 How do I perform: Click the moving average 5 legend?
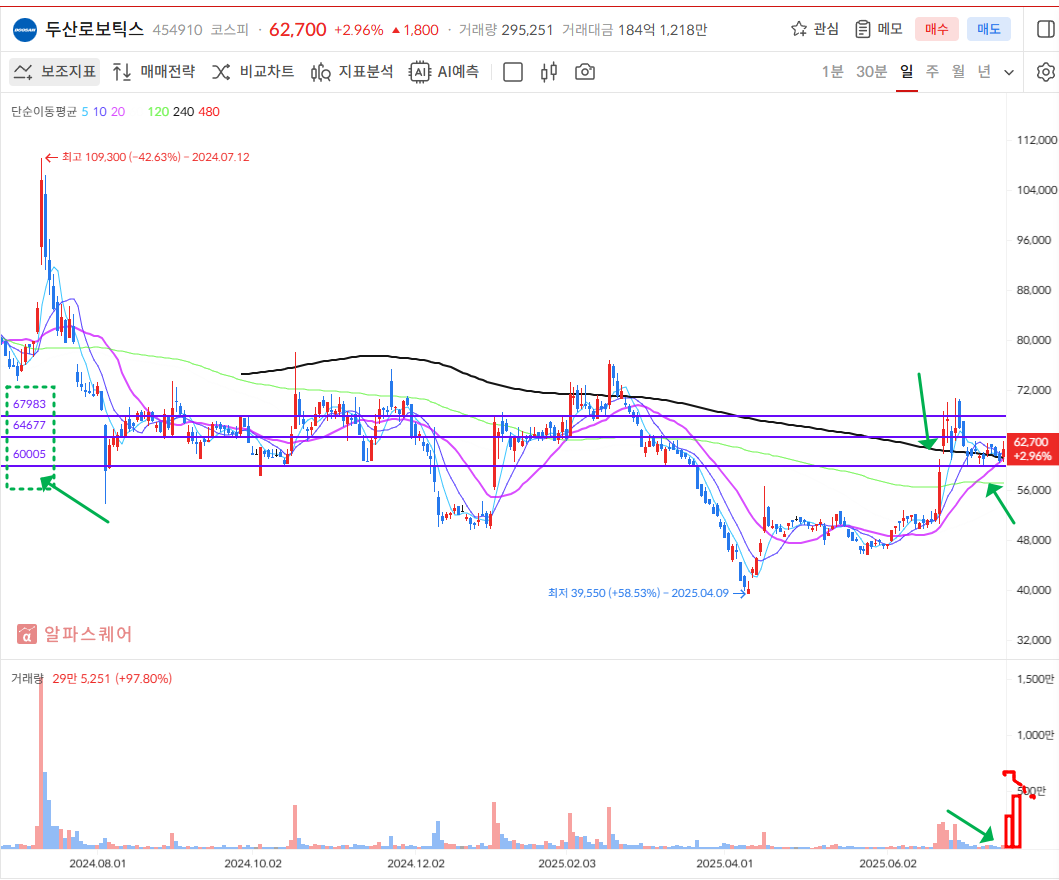(x=85, y=111)
